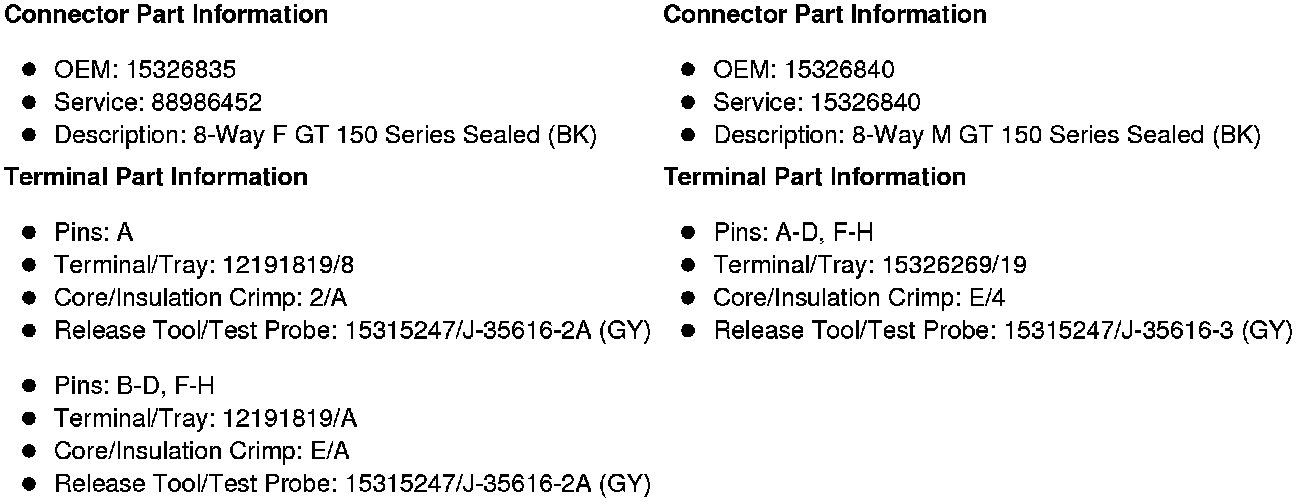Select Terminal/Tray: 15326269/19 text
Screen dimensions: 1312x502
(870, 265)
